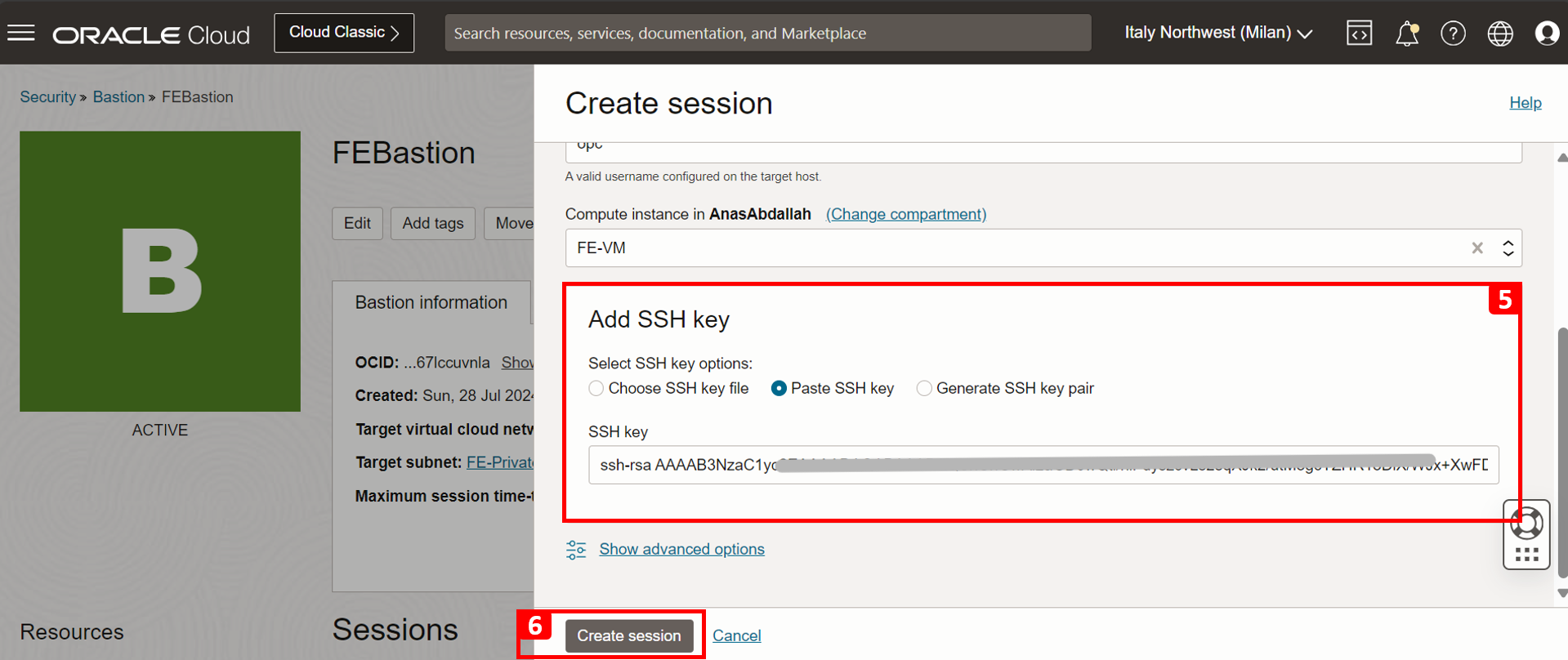Open the language globe icon

[x=1500, y=33]
